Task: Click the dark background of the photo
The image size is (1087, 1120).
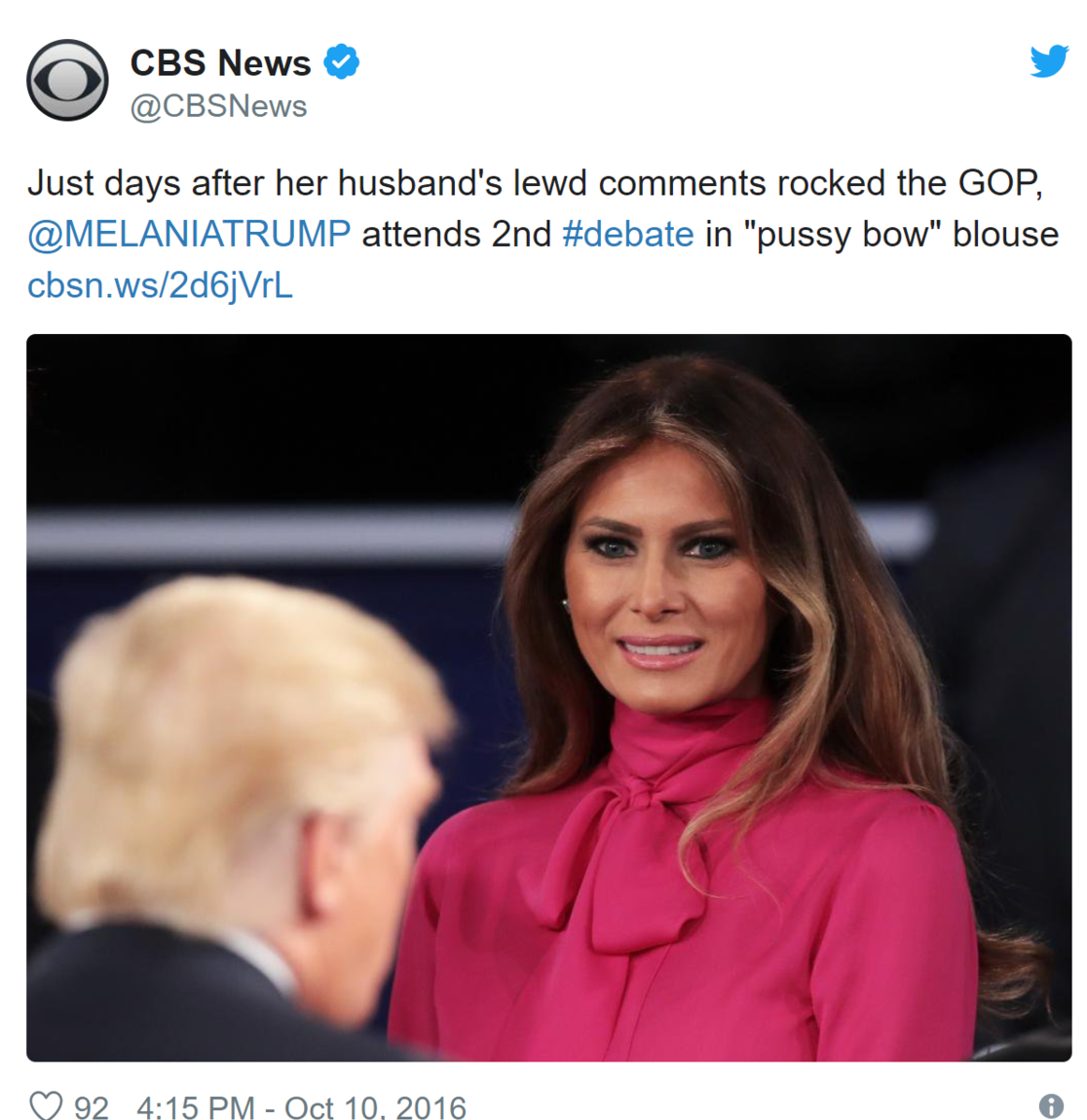Action: pyautogui.click(x=285, y=422)
